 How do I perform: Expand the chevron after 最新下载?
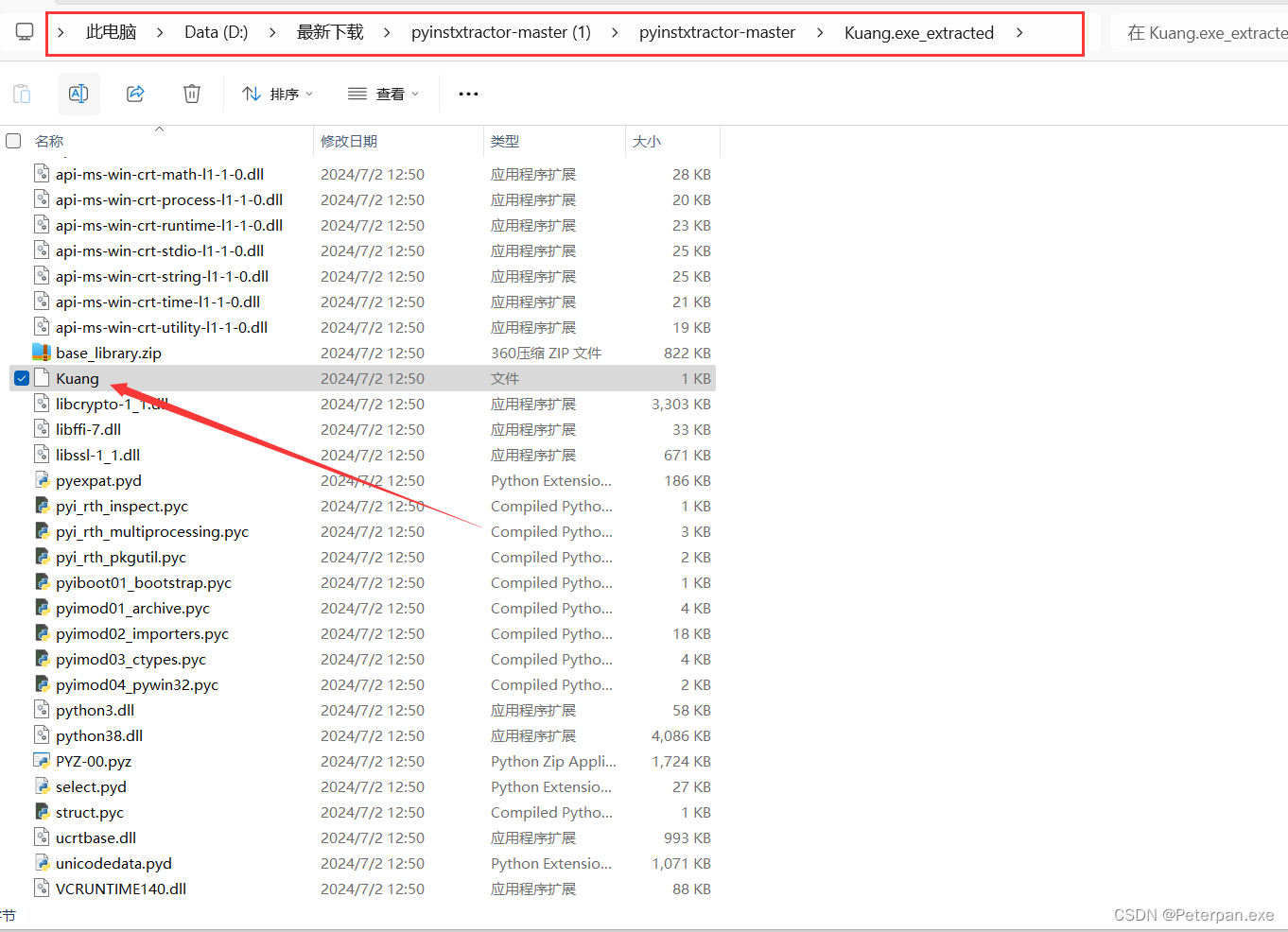pos(387,32)
